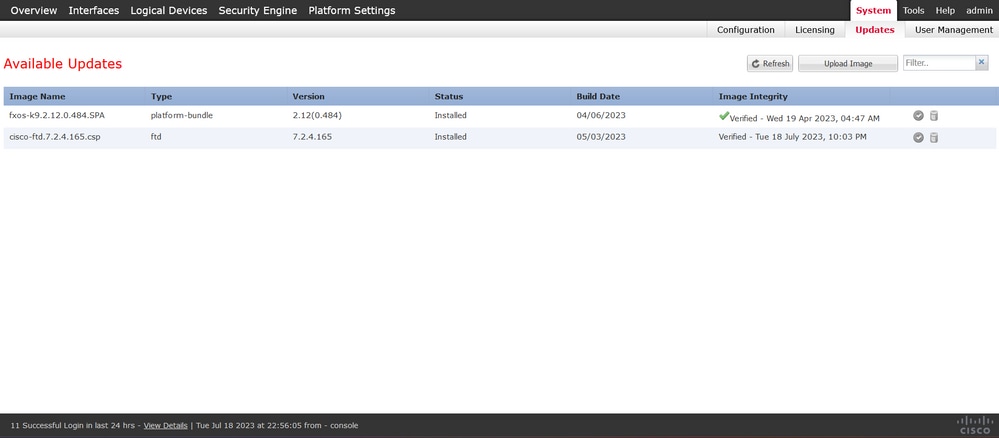This screenshot has width=999, height=438.
Task: Delete the cisco-ftd.7.2.4.165.csp image
Action: coord(934,137)
